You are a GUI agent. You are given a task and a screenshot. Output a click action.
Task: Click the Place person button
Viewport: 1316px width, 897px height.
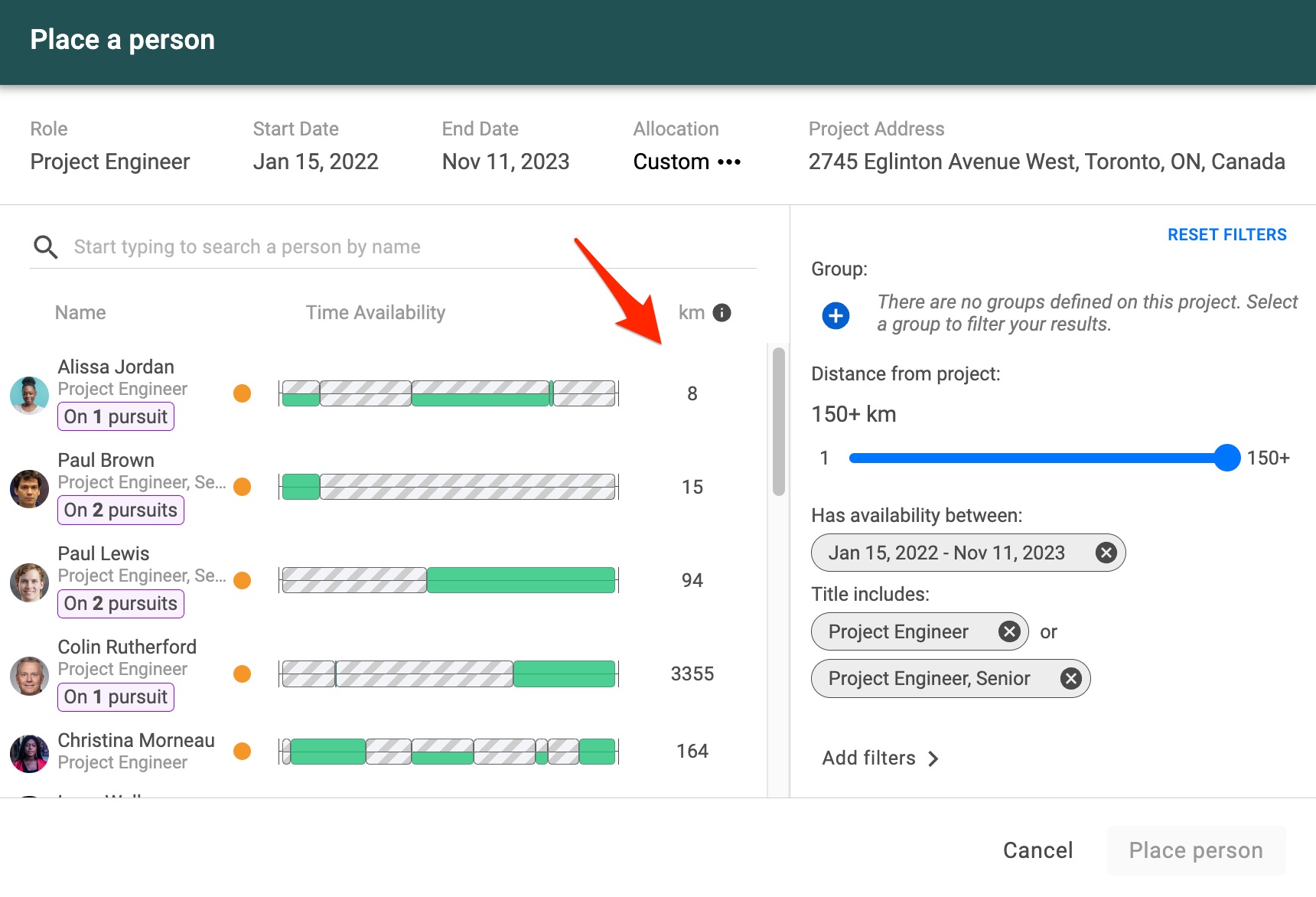tap(1196, 850)
